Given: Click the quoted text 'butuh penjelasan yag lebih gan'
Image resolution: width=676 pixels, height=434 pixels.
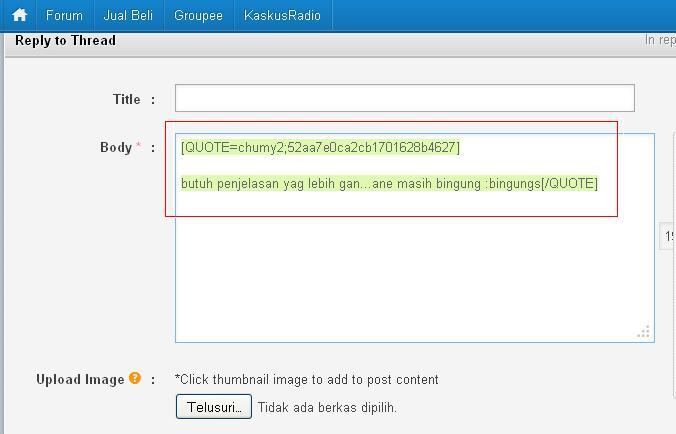Looking at the screenshot, I should (x=270, y=184).
